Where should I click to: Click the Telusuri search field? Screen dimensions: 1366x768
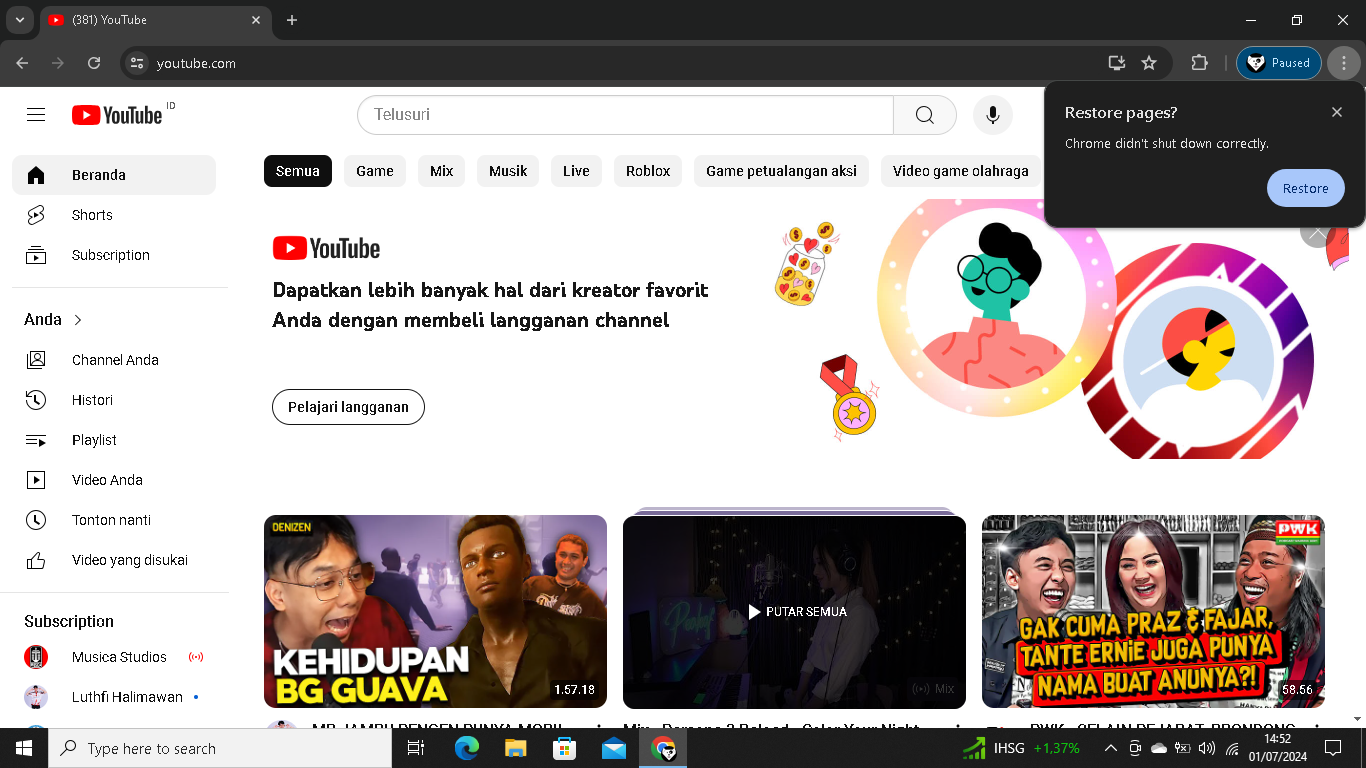[625, 115]
